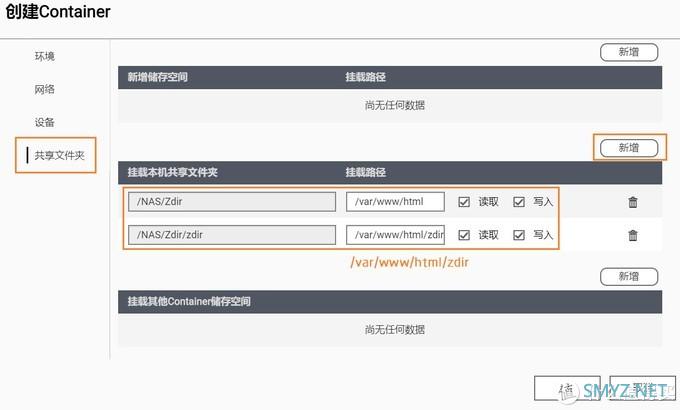
Task: Click 创建Container dialog title
Action: click(58, 12)
